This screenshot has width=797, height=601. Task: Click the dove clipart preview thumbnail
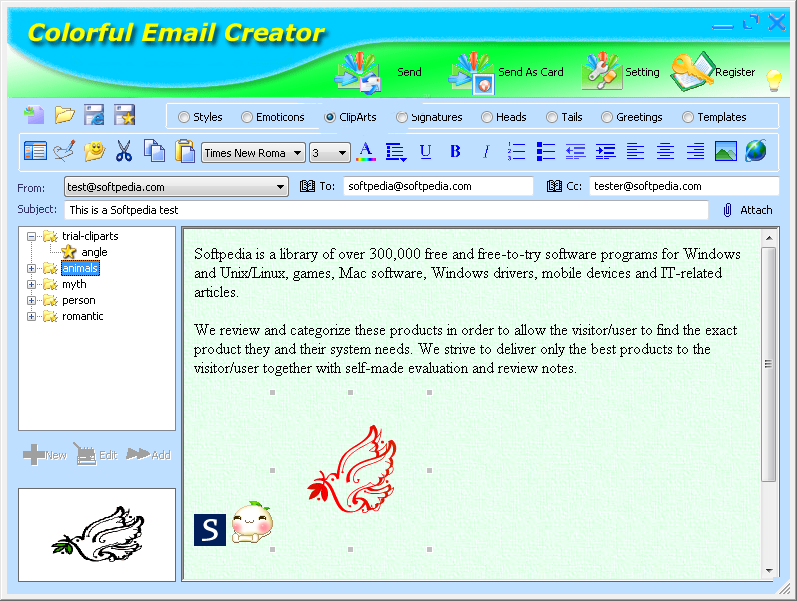tap(97, 534)
